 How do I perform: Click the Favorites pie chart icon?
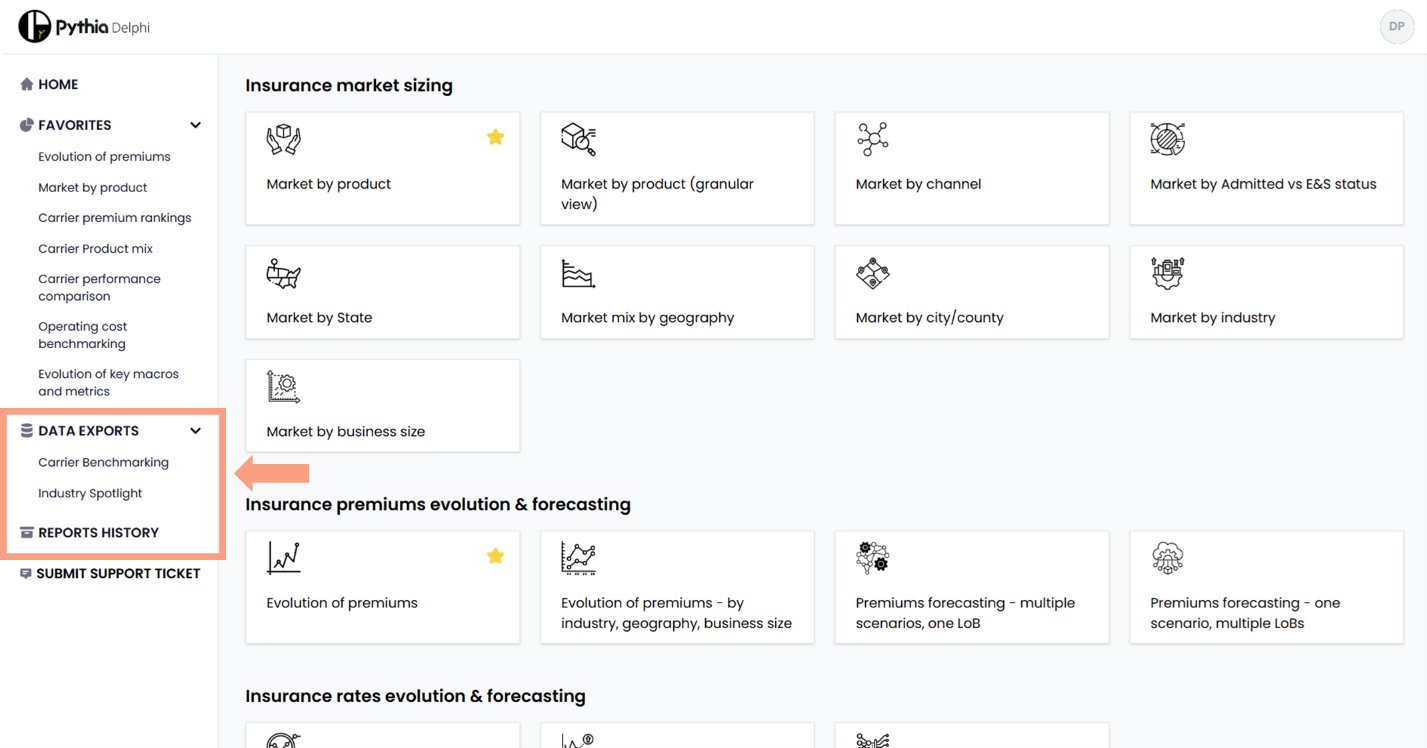[27, 125]
